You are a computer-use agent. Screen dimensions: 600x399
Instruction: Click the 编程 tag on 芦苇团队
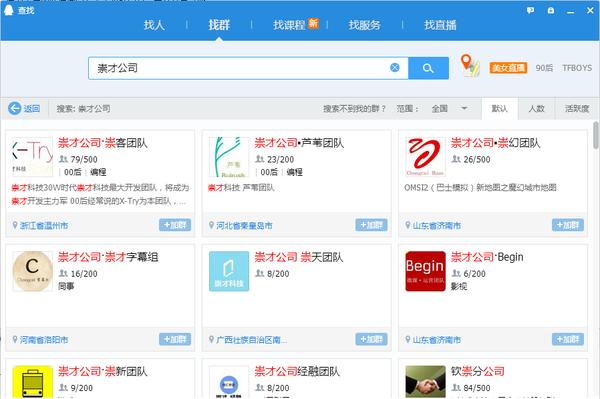[294, 172]
